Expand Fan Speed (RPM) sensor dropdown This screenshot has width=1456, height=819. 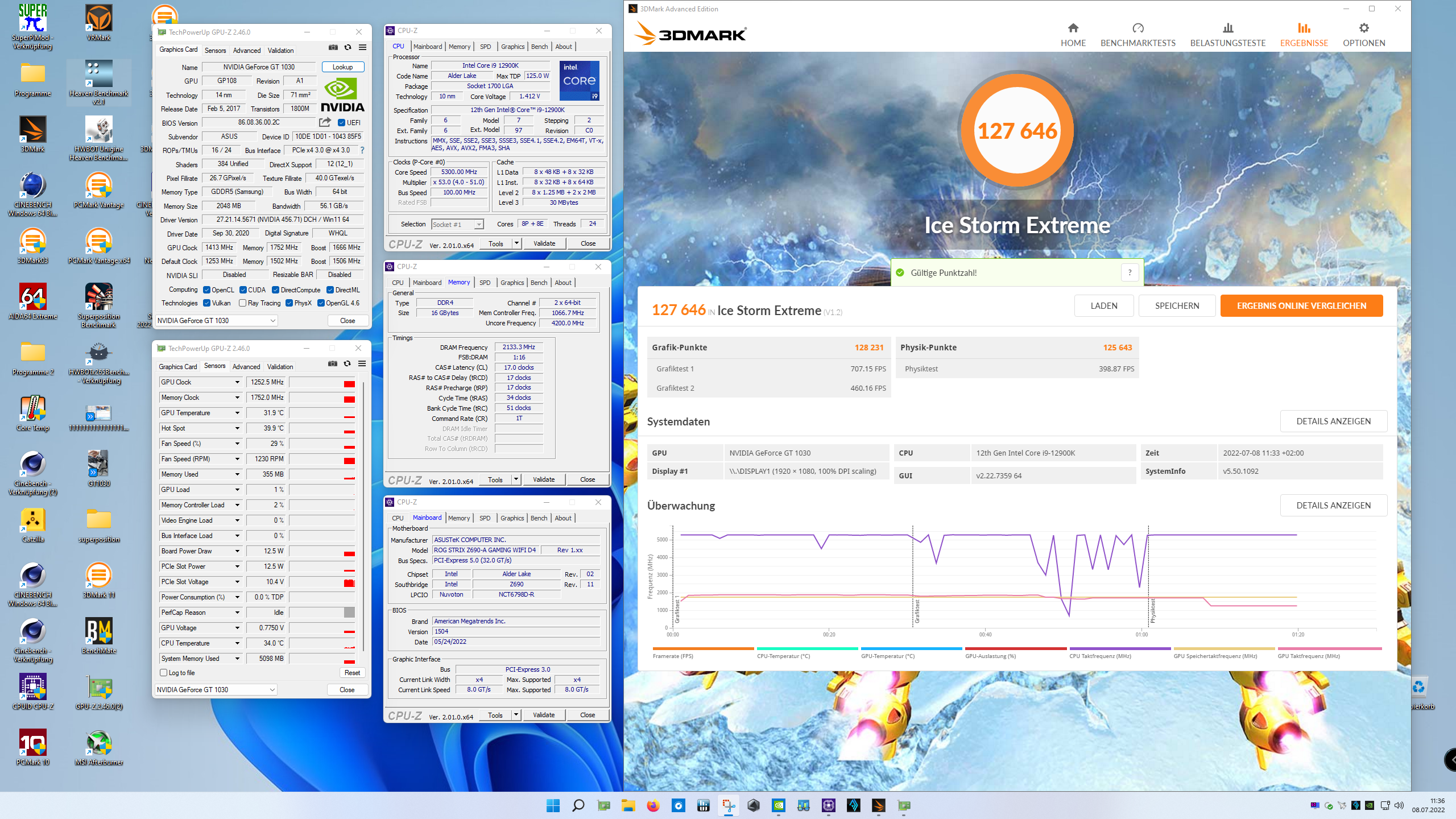pyautogui.click(x=237, y=459)
